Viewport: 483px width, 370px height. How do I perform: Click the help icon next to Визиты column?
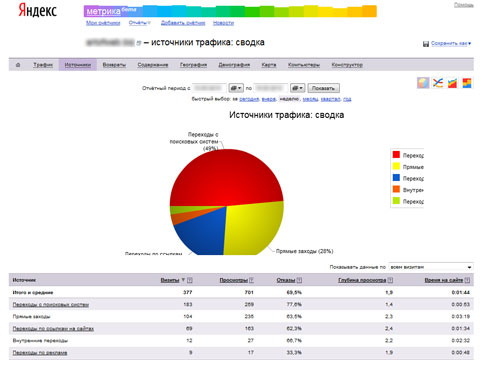[190, 280]
